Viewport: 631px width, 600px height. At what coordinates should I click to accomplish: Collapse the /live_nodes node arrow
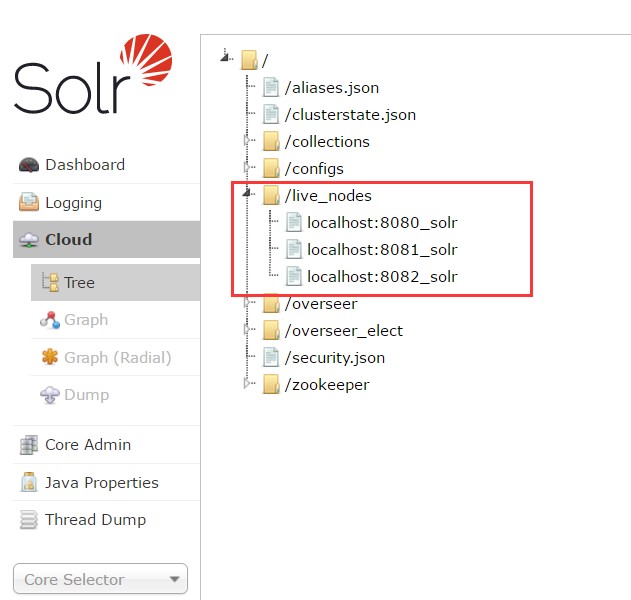point(247,193)
